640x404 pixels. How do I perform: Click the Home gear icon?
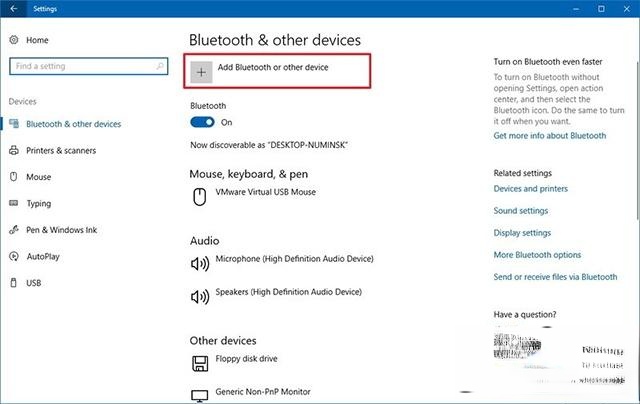14,40
